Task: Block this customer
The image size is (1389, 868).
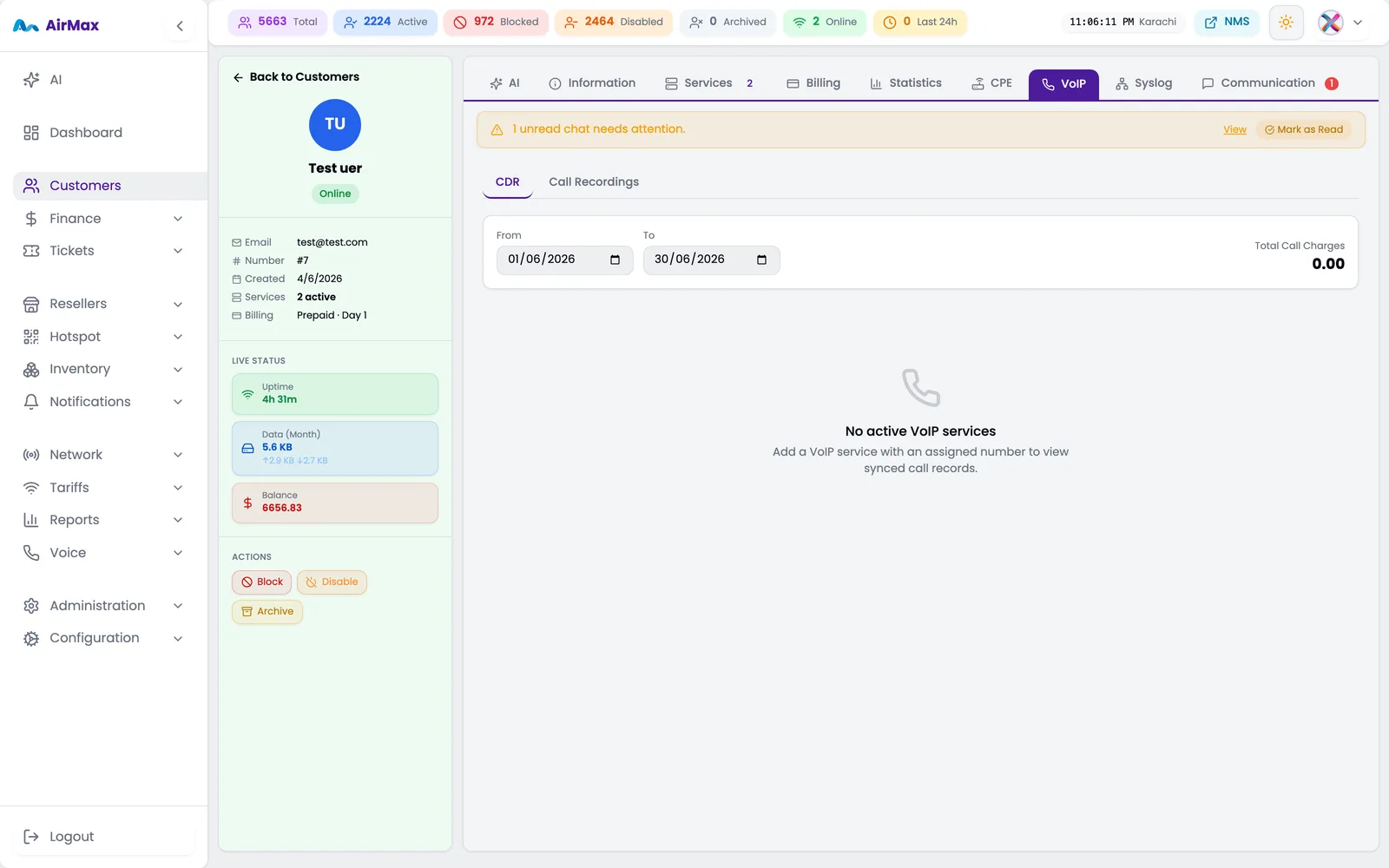Action: (x=261, y=582)
